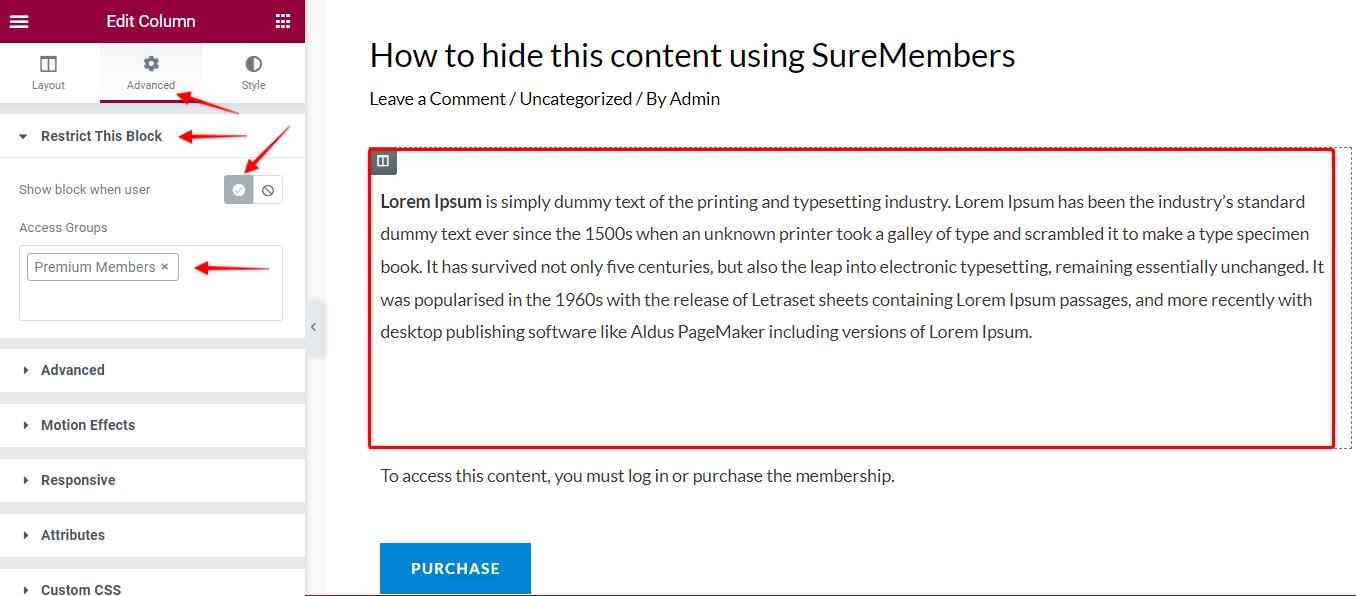
Task: Open the Leave a Comment link
Action: click(x=436, y=99)
